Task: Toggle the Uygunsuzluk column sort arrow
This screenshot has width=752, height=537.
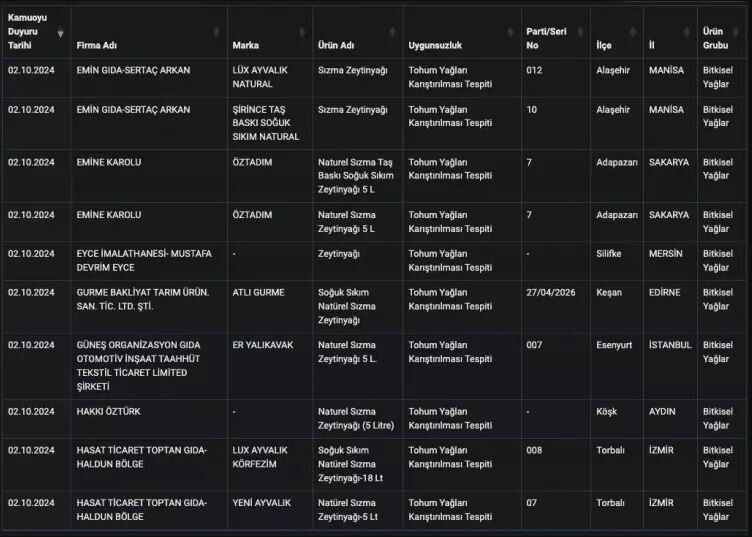Action: (x=511, y=33)
